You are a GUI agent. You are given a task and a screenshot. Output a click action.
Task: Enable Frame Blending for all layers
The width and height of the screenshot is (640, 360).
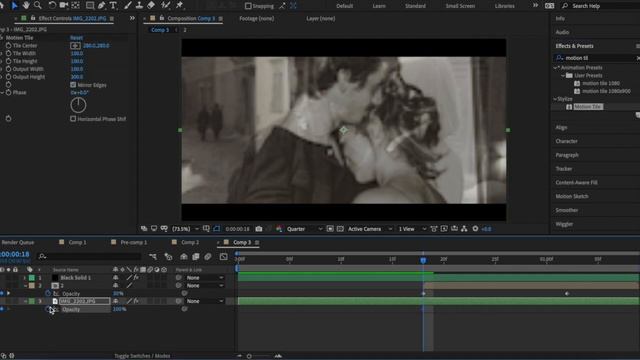pyautogui.click(x=196, y=257)
